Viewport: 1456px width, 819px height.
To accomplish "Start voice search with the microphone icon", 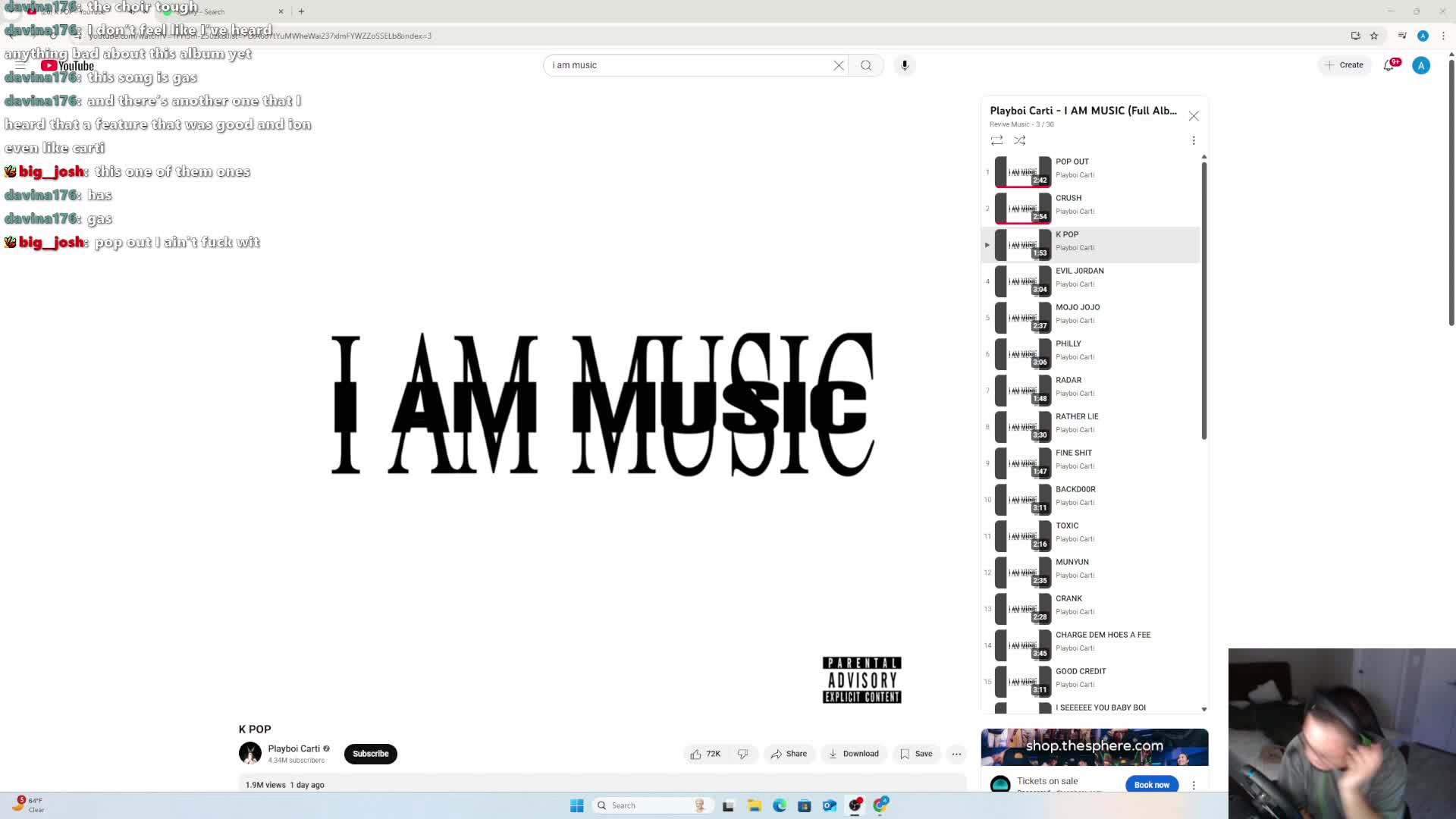I will 905,65.
